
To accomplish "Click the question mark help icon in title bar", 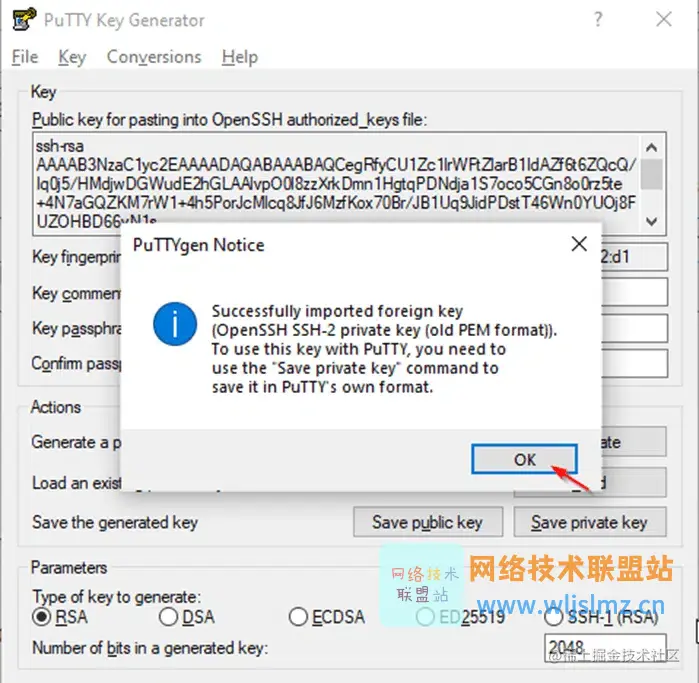I will pos(598,19).
